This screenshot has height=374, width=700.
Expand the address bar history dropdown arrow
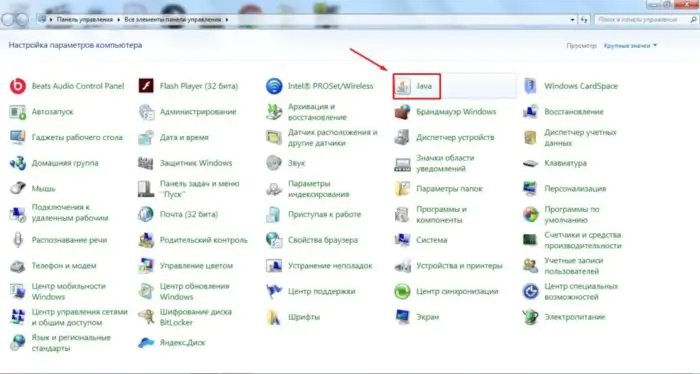point(572,20)
